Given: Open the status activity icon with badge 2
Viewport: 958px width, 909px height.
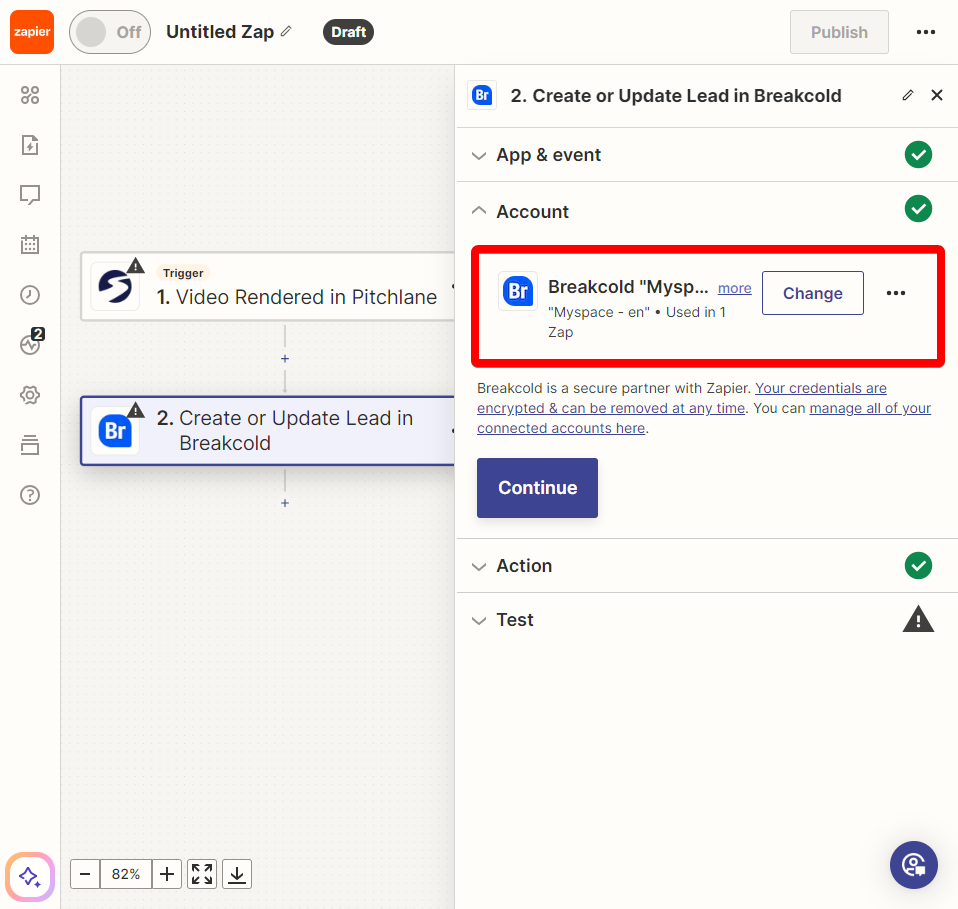Looking at the screenshot, I should [x=30, y=344].
